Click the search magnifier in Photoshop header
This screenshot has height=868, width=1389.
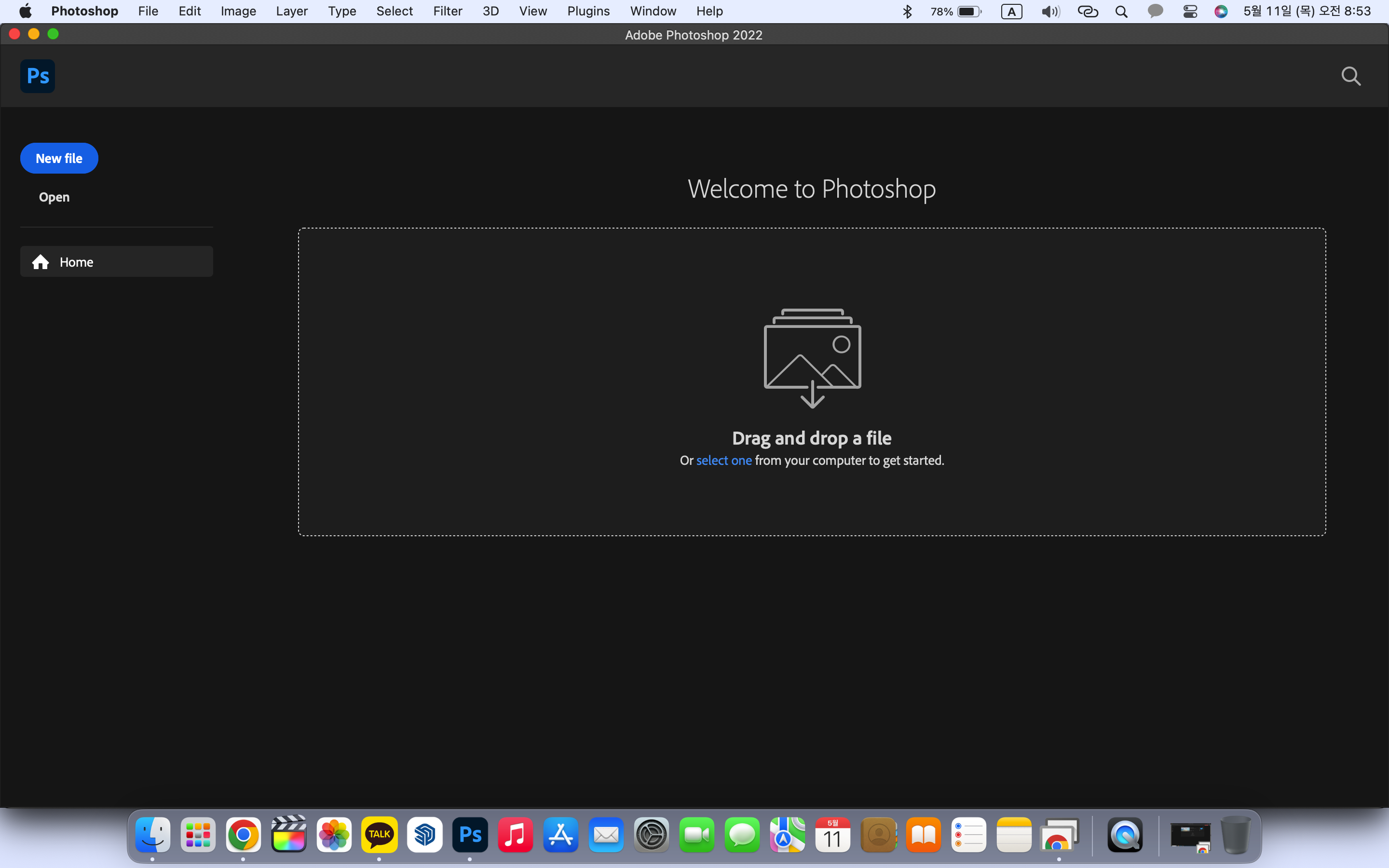point(1350,76)
